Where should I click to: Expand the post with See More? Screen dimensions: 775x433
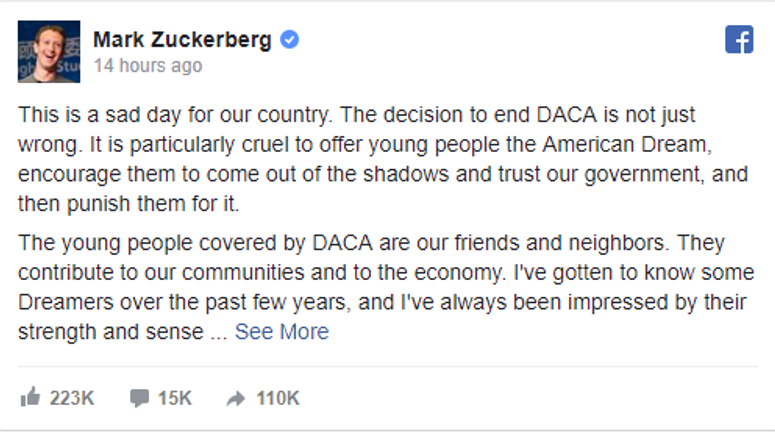[x=282, y=332]
